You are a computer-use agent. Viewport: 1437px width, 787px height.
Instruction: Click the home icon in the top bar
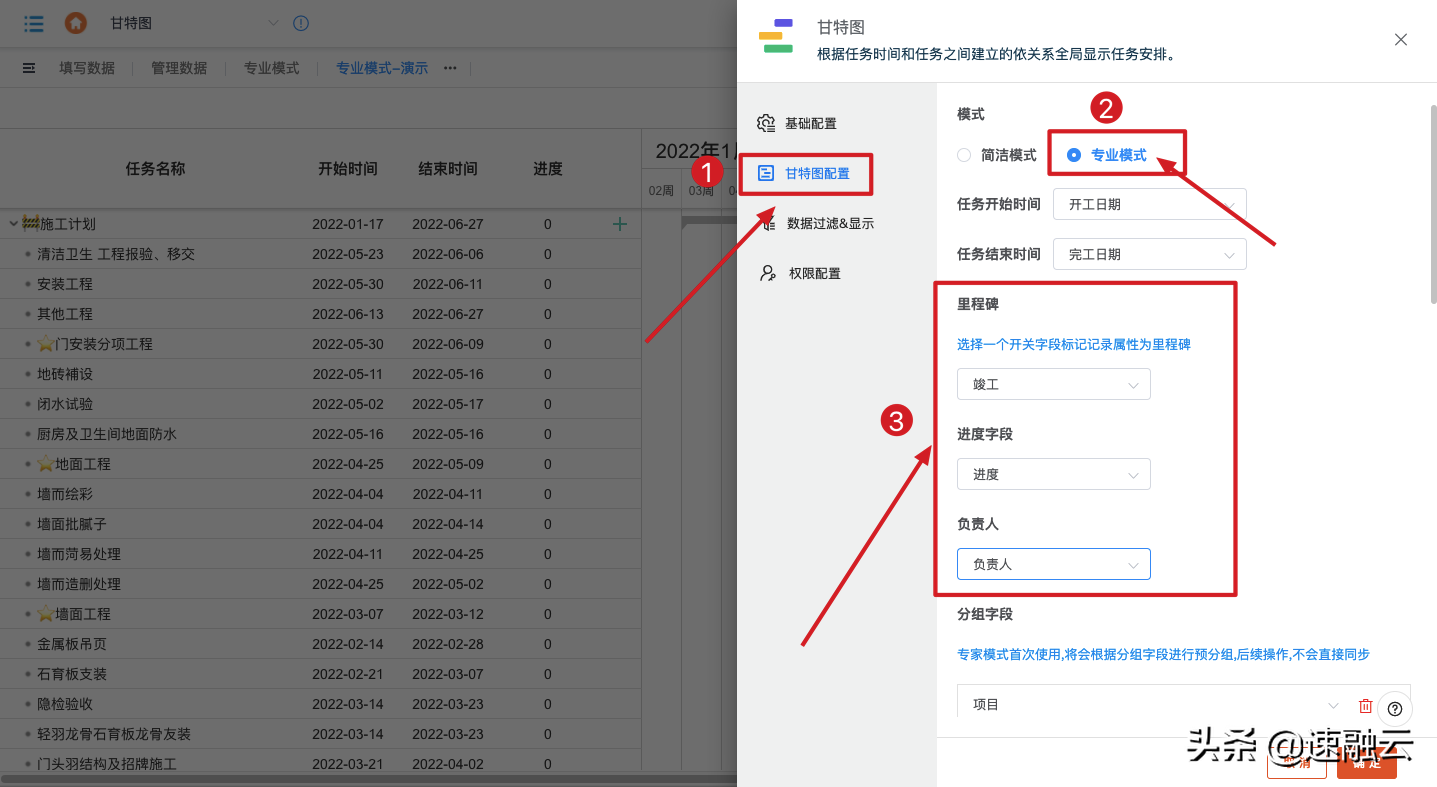pyautogui.click(x=75, y=23)
